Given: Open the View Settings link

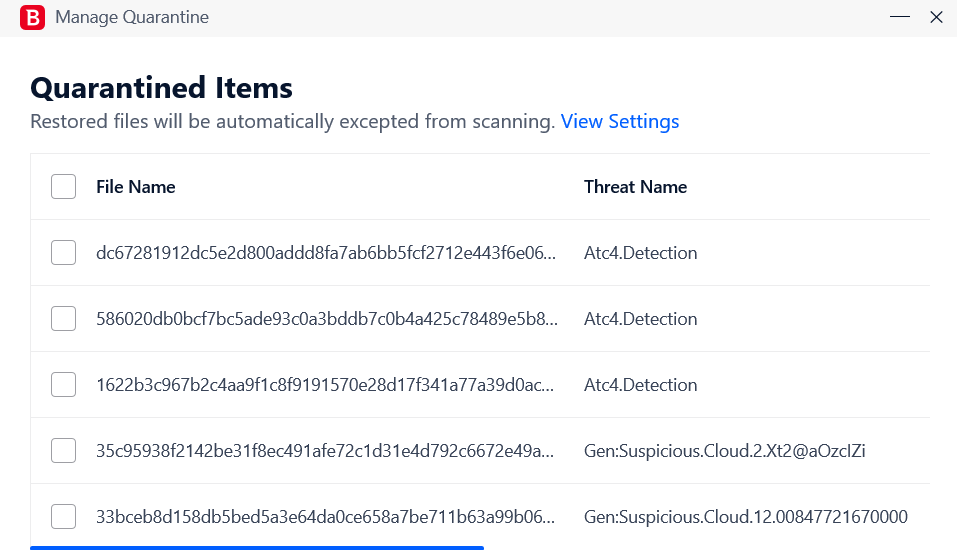Looking at the screenshot, I should pos(619,121).
